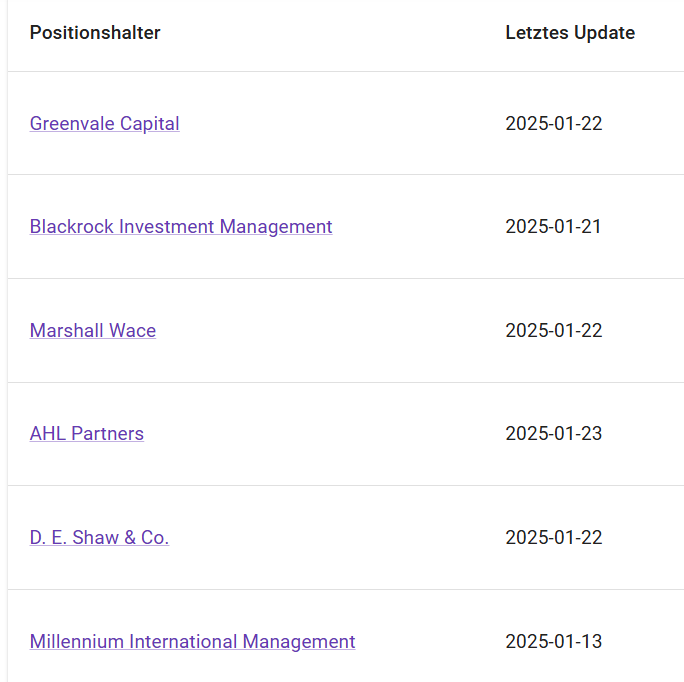
Task: Visit the D. E. Shaw & Co. link
Action: (99, 538)
